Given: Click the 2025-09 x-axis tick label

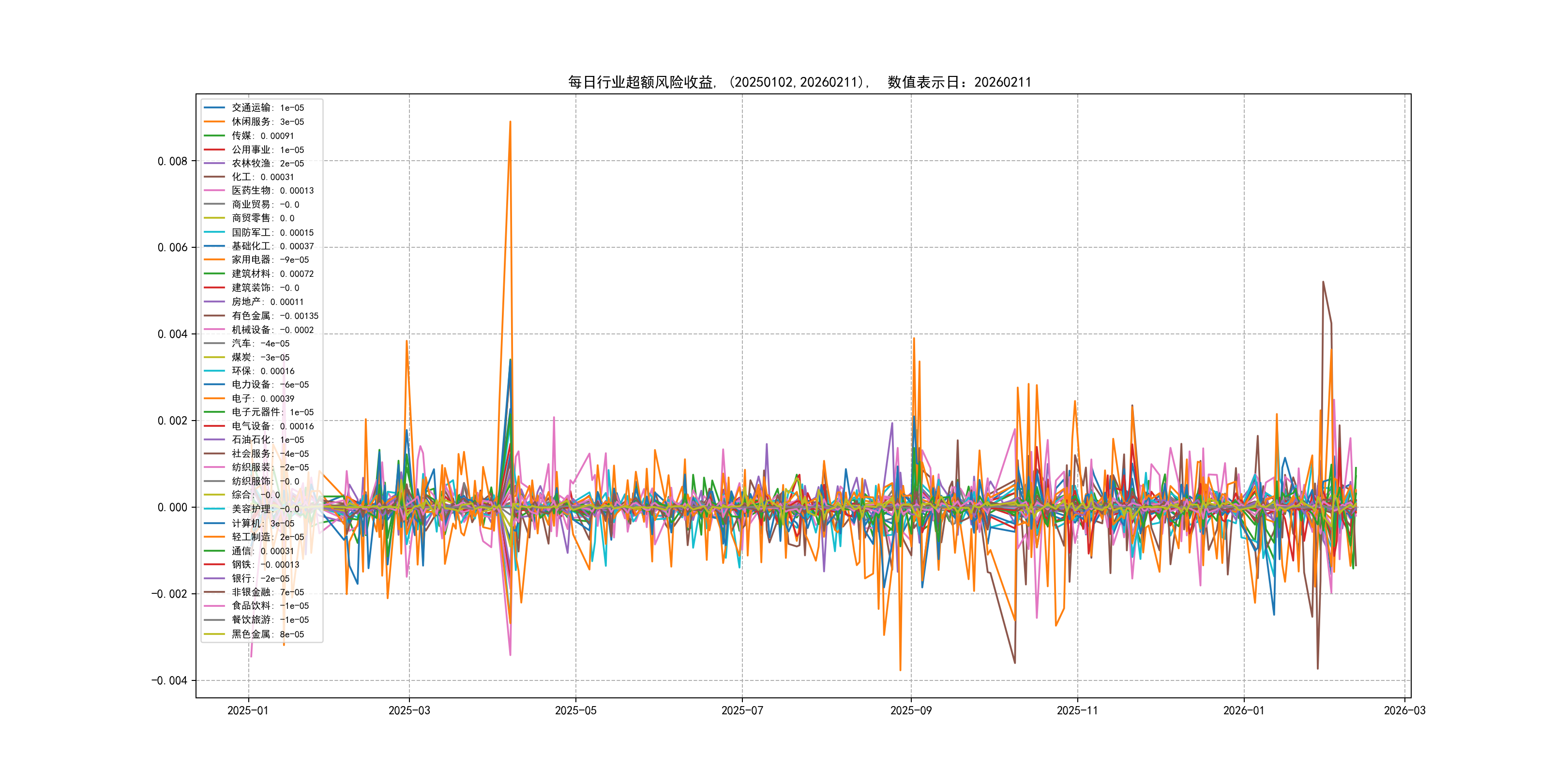Looking at the screenshot, I should (x=911, y=711).
